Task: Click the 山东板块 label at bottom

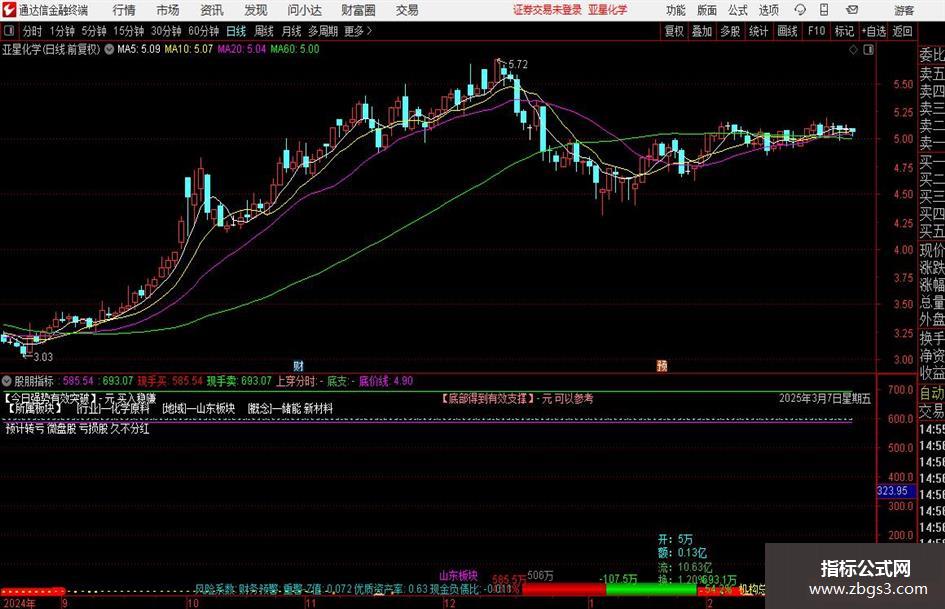Action: coord(458,575)
